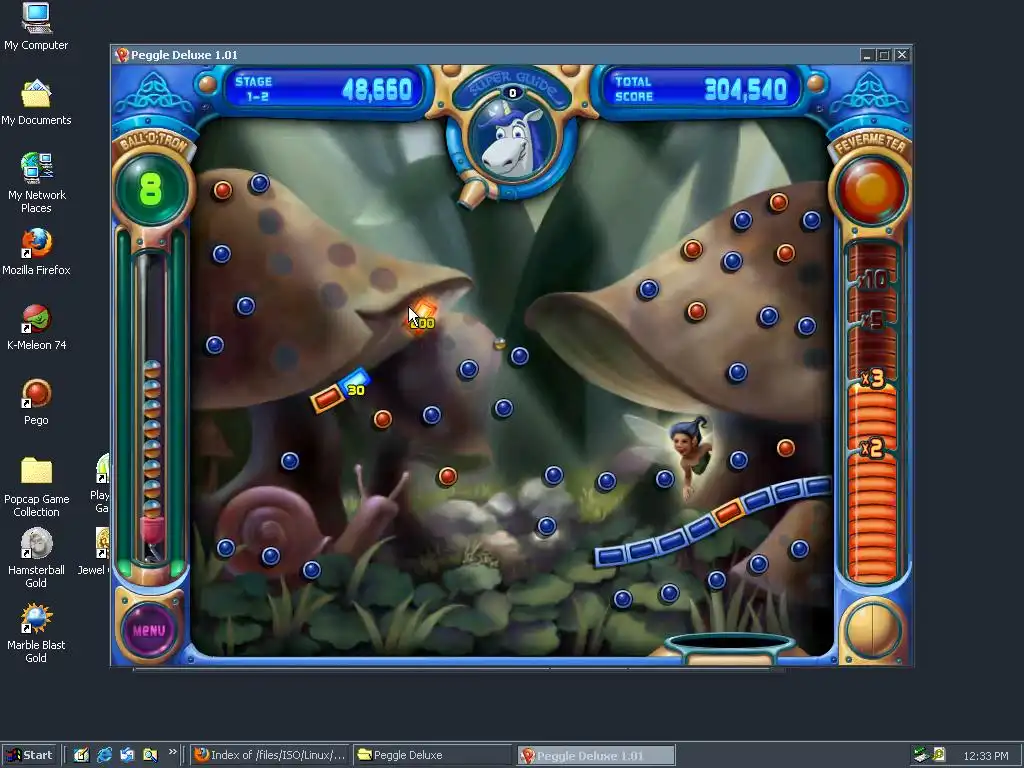Click the orange brick peg in the curved blue row
Screen dimensions: 1024x768
(728, 511)
